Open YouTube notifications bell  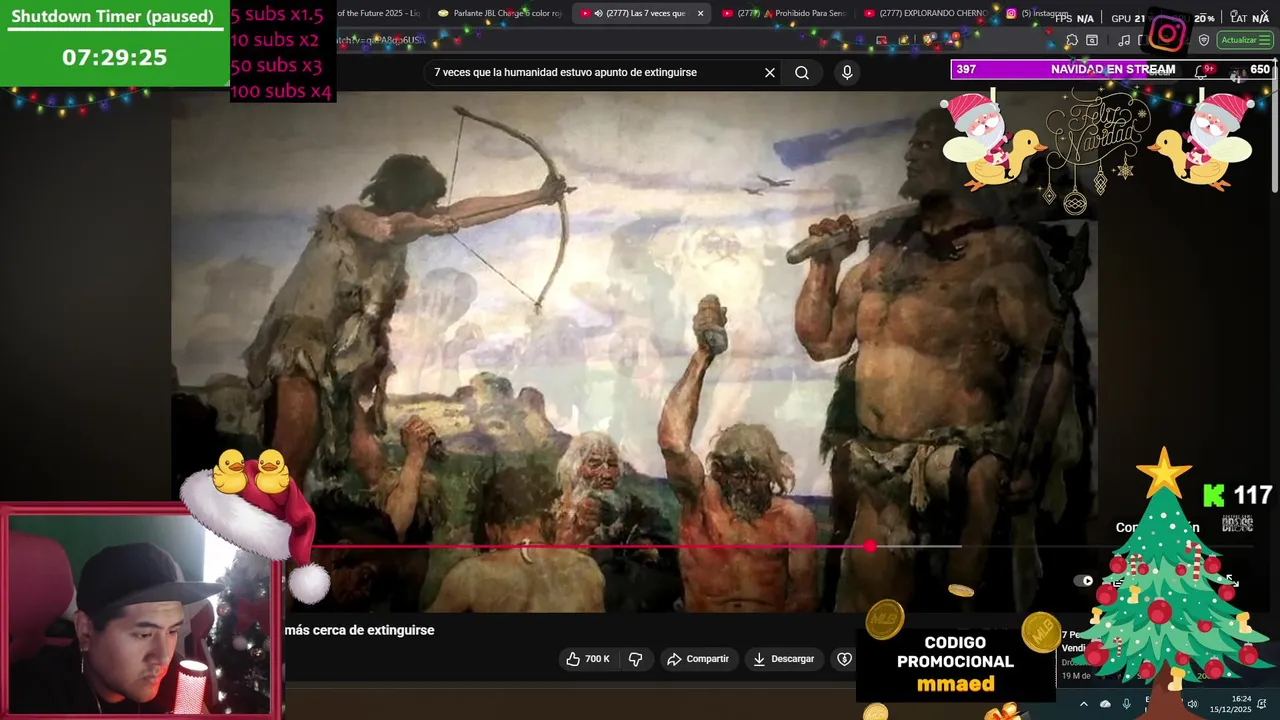(x=1203, y=70)
